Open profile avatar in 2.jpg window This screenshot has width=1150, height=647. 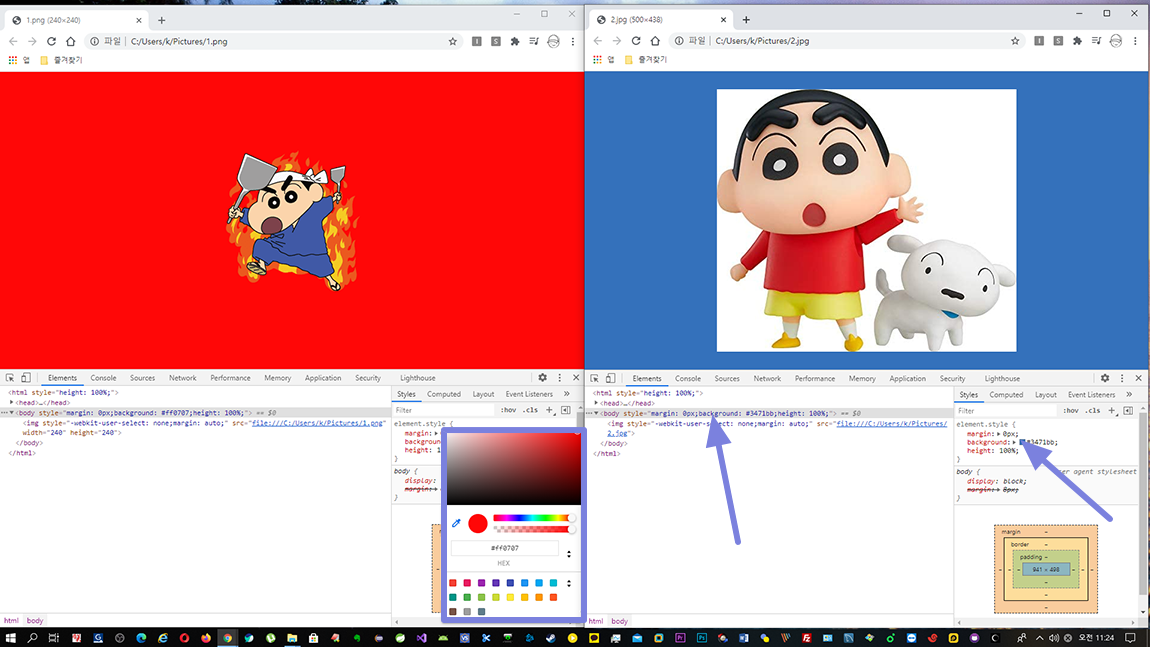tap(1116, 41)
